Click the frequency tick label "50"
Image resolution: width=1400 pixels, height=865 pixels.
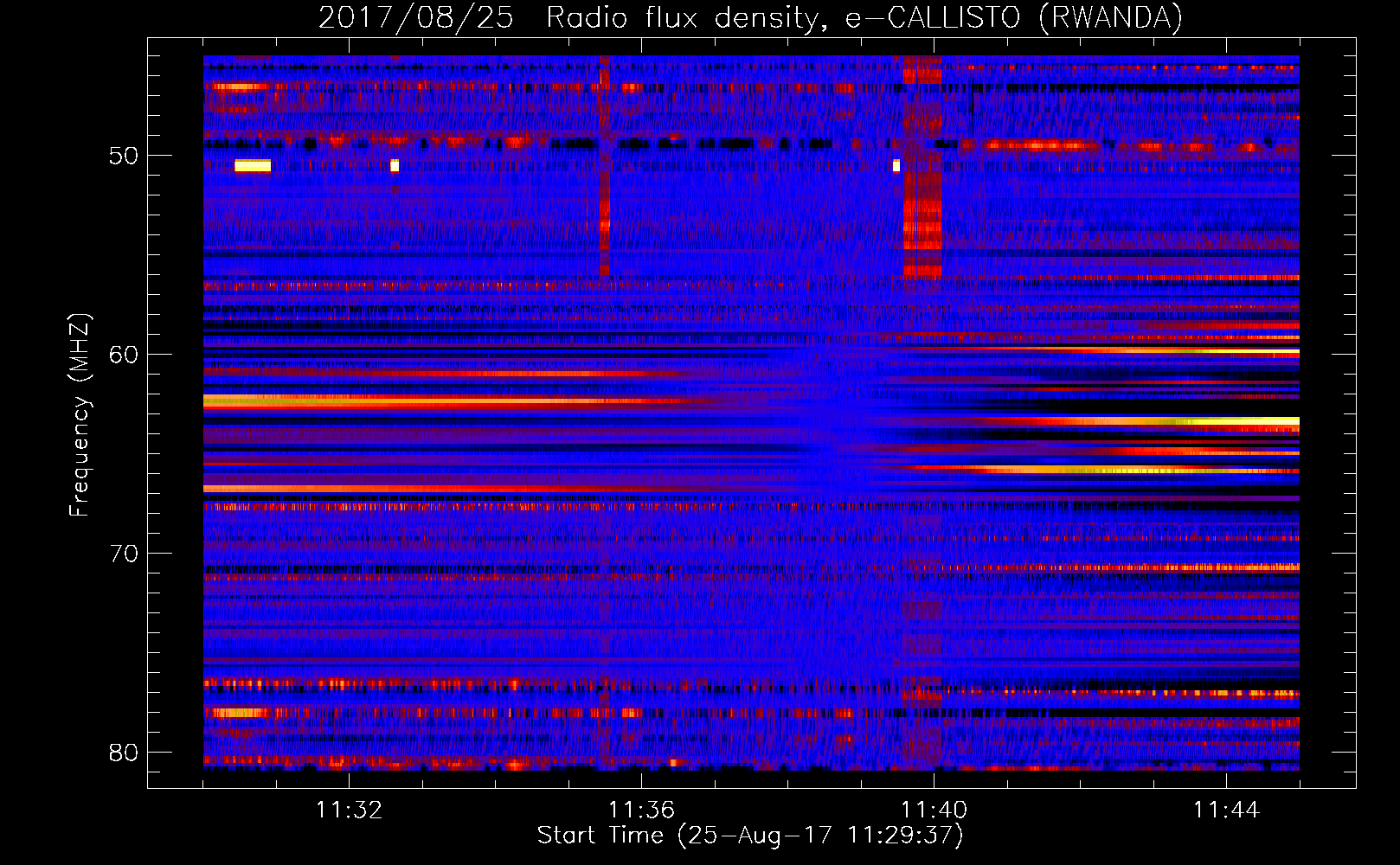(124, 157)
